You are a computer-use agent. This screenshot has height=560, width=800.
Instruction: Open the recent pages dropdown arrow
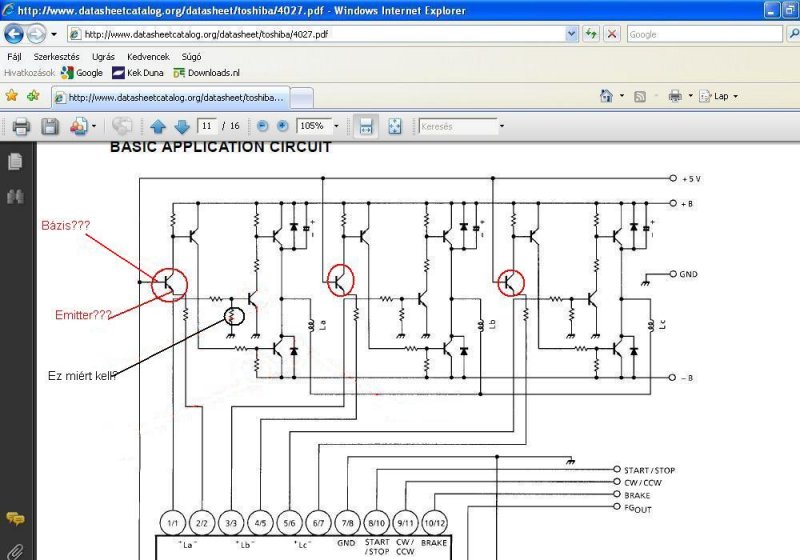[54, 35]
